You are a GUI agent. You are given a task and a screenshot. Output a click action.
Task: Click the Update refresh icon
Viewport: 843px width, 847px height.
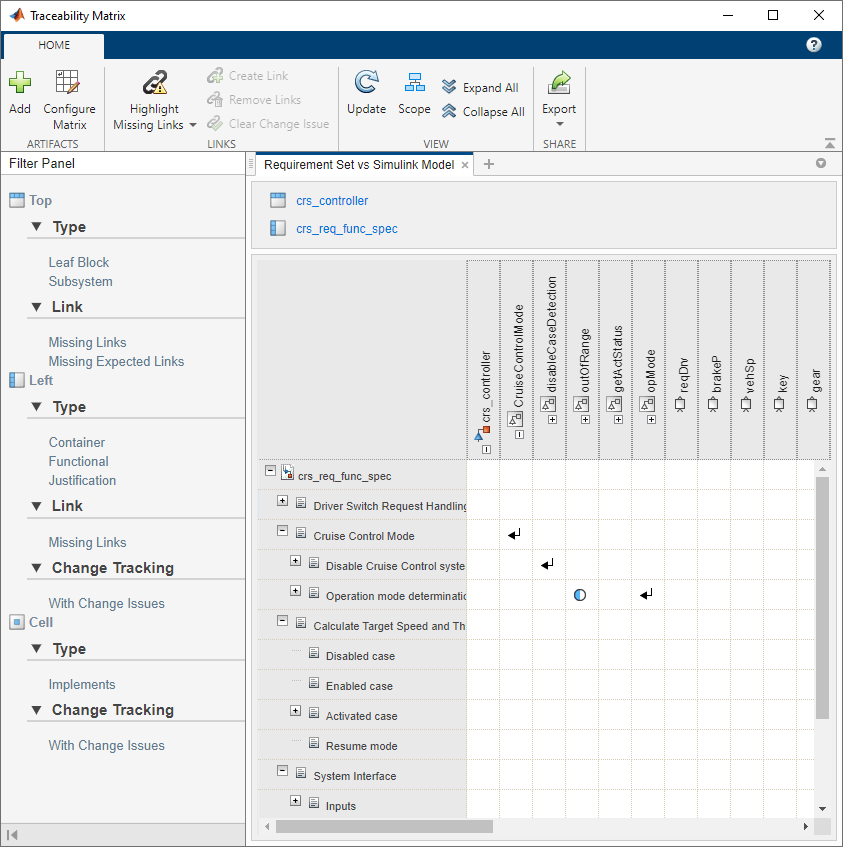pos(366,82)
